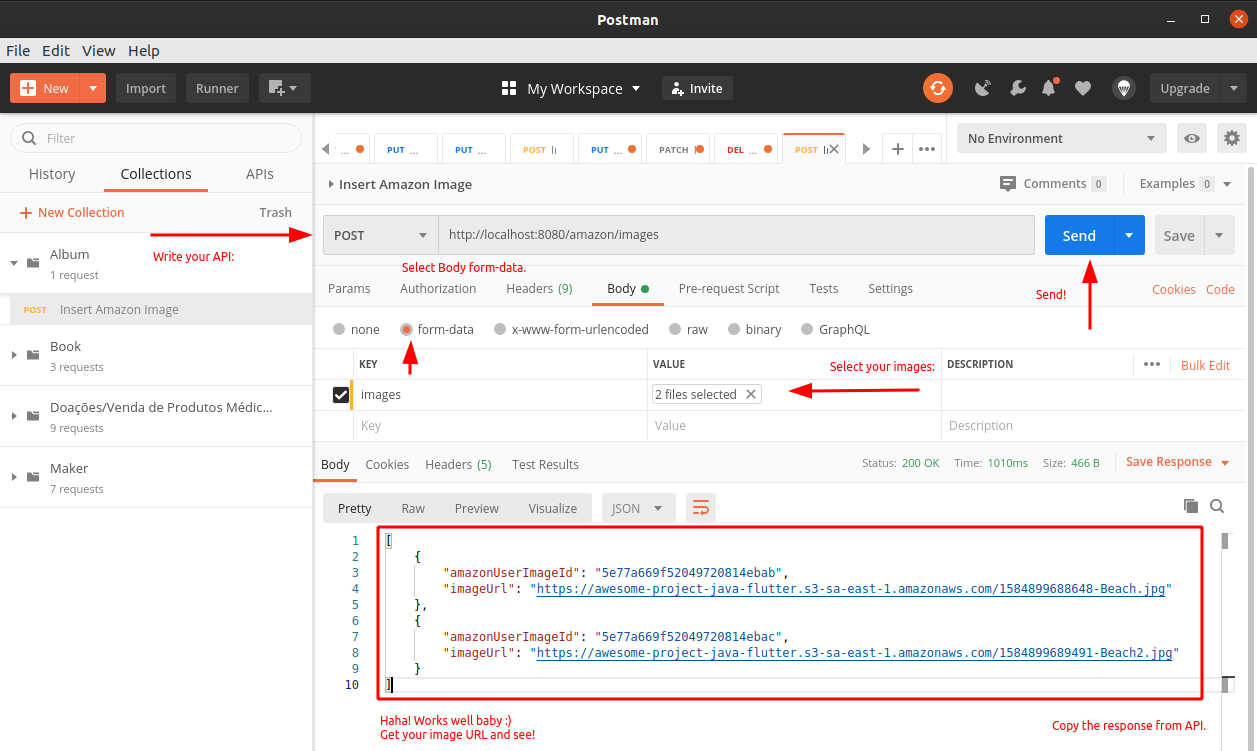
Task: Click the orange sync icon in header
Action: coord(937,88)
